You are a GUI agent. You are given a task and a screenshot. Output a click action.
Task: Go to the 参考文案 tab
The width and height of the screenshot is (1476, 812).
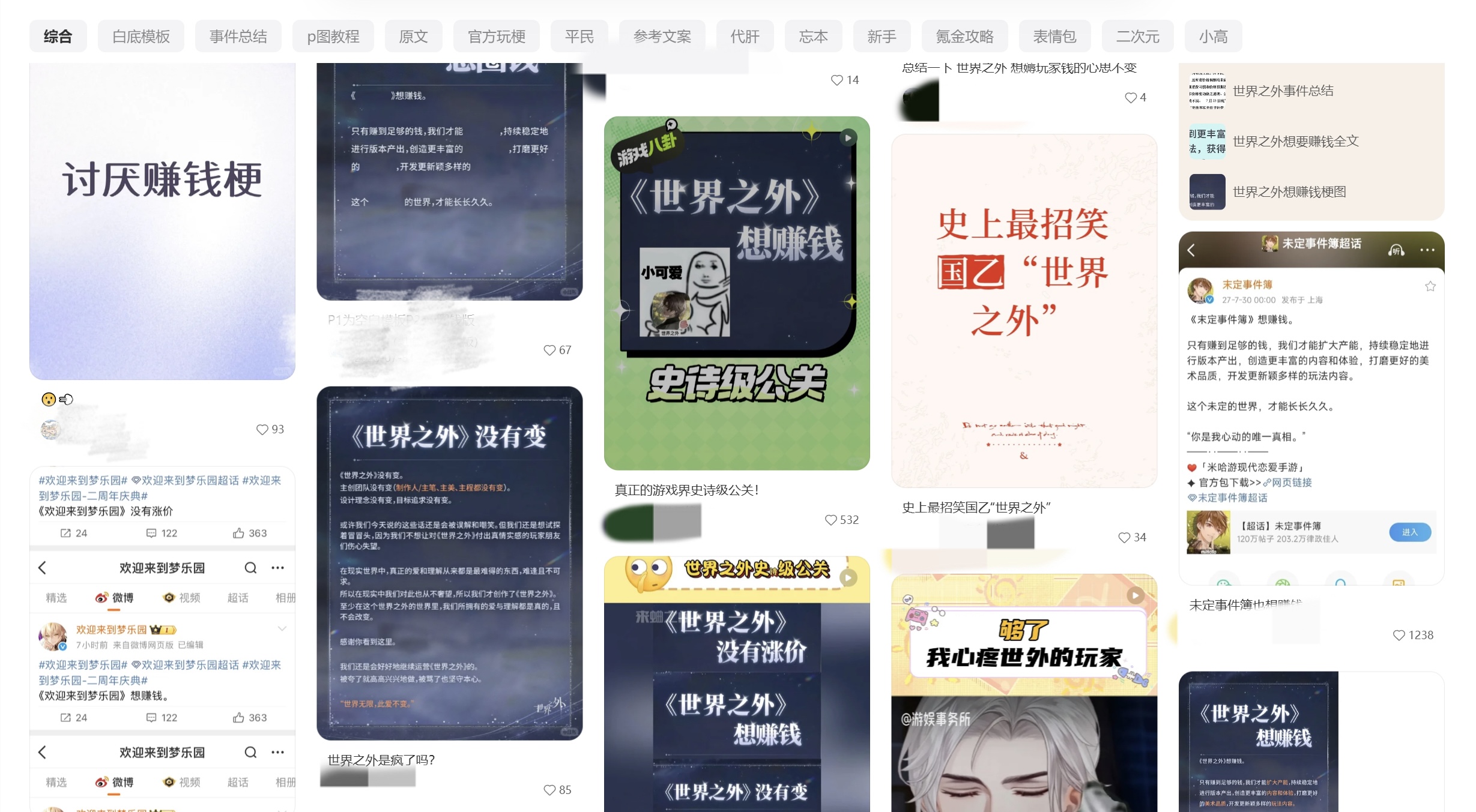662,37
